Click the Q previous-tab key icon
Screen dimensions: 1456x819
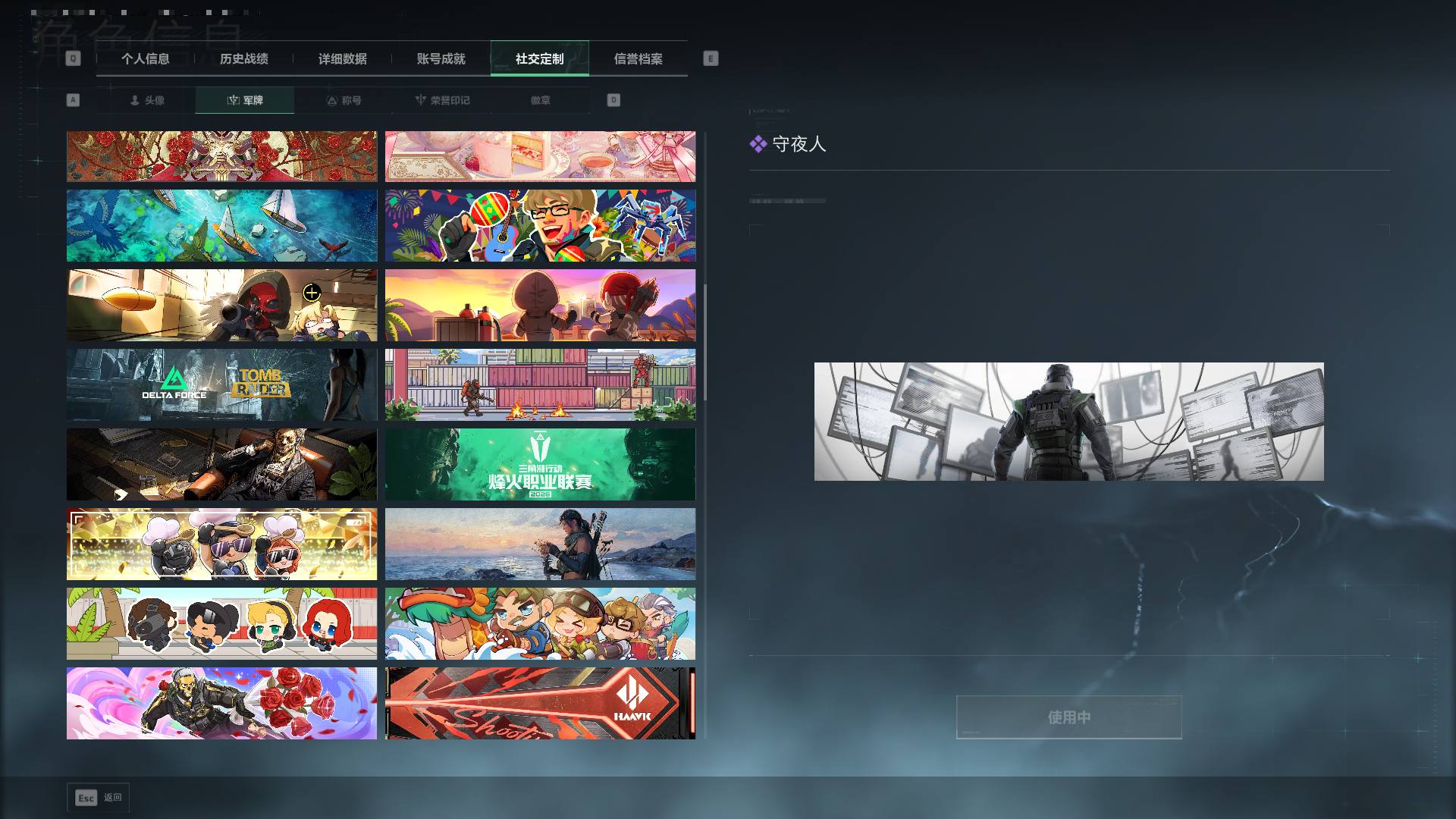73,58
